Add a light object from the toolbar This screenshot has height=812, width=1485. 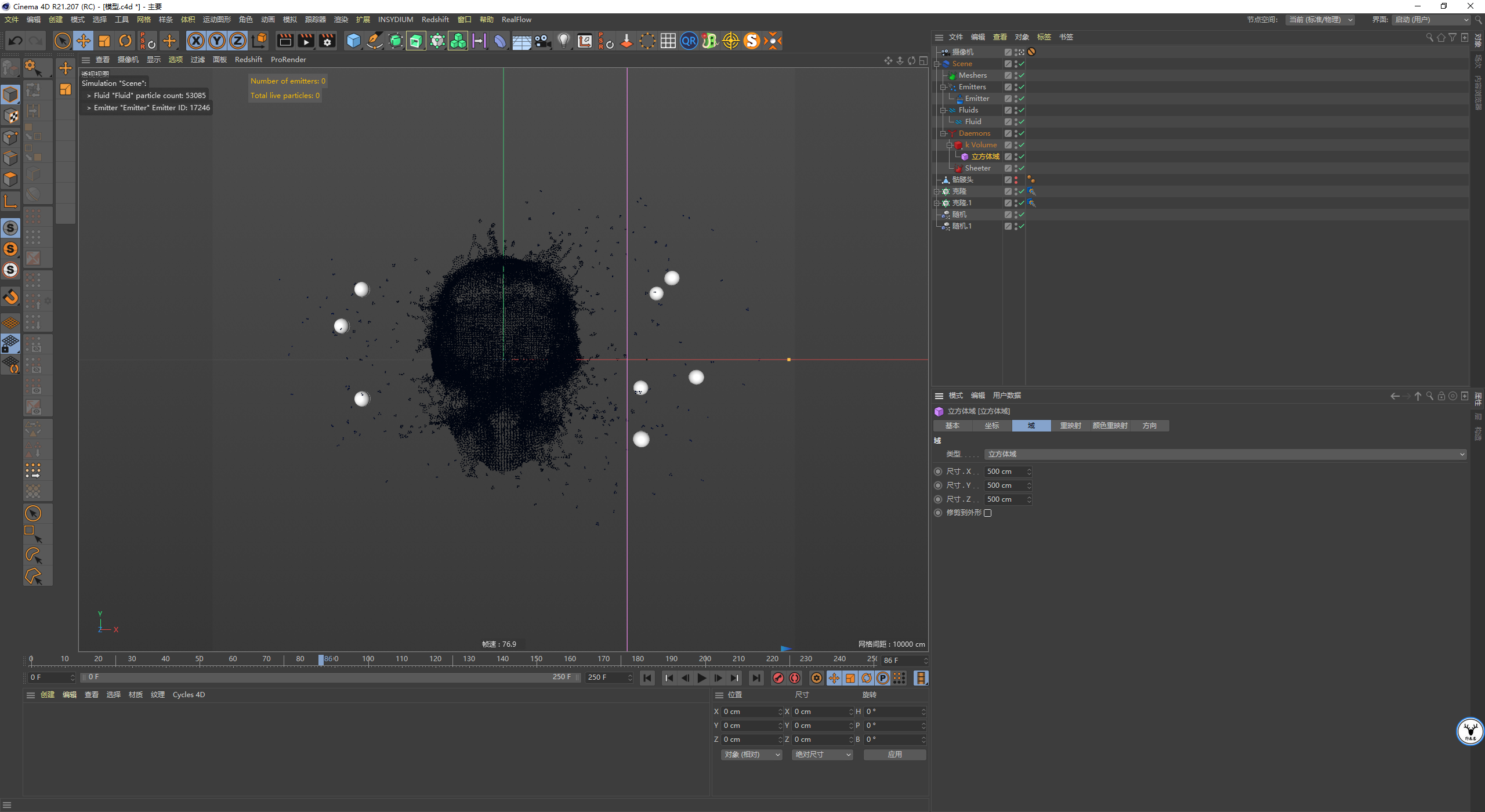coord(563,41)
